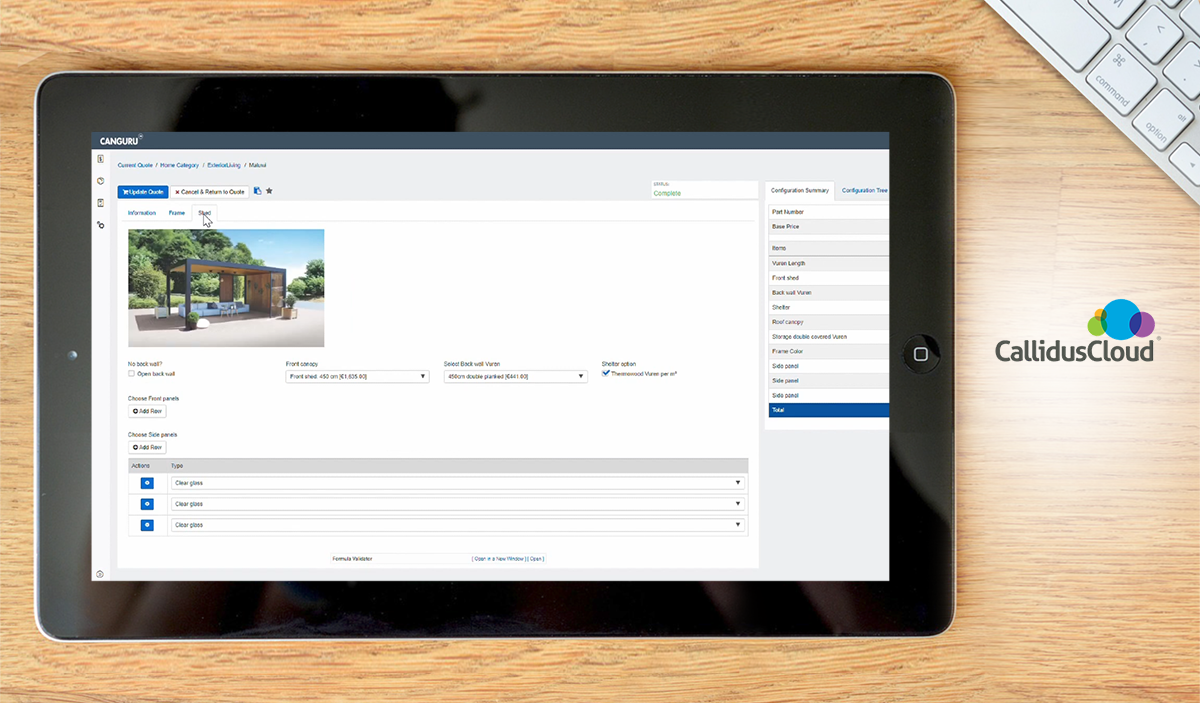Image resolution: width=1200 pixels, height=703 pixels.
Task: Add row under Choose Front panels
Action: 147,411
